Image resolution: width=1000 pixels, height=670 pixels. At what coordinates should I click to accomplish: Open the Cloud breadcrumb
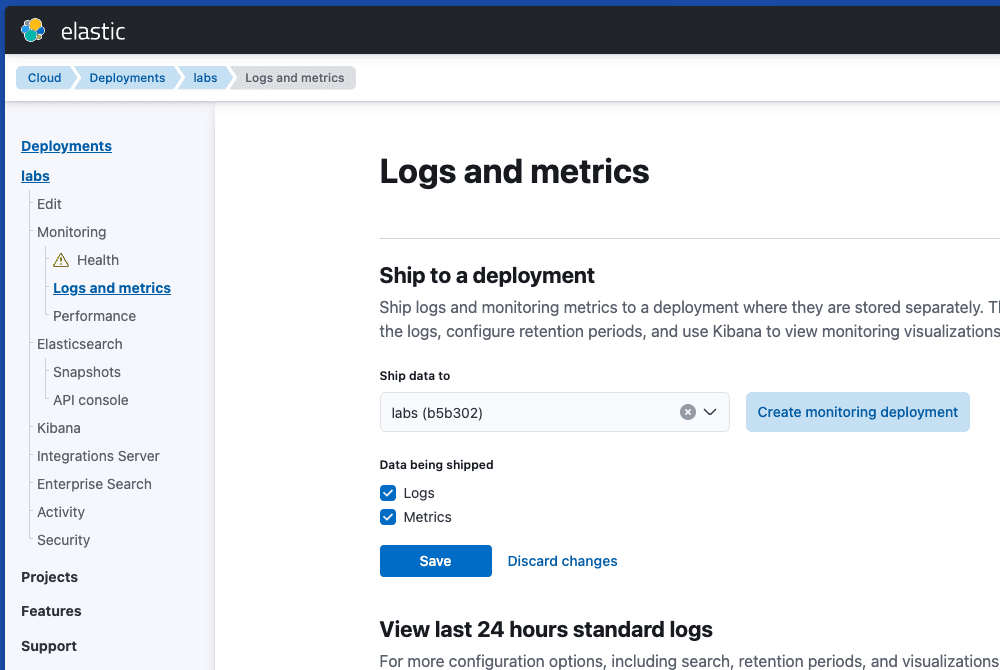44,77
